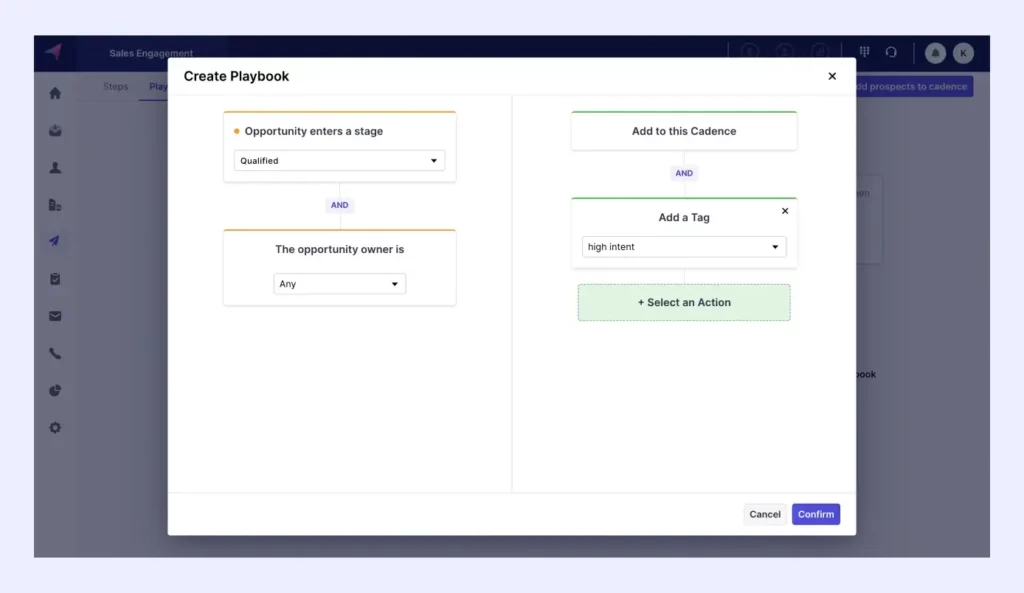This screenshot has height=593, width=1024.
Task: Open the Qualified stage dropdown
Action: point(339,161)
